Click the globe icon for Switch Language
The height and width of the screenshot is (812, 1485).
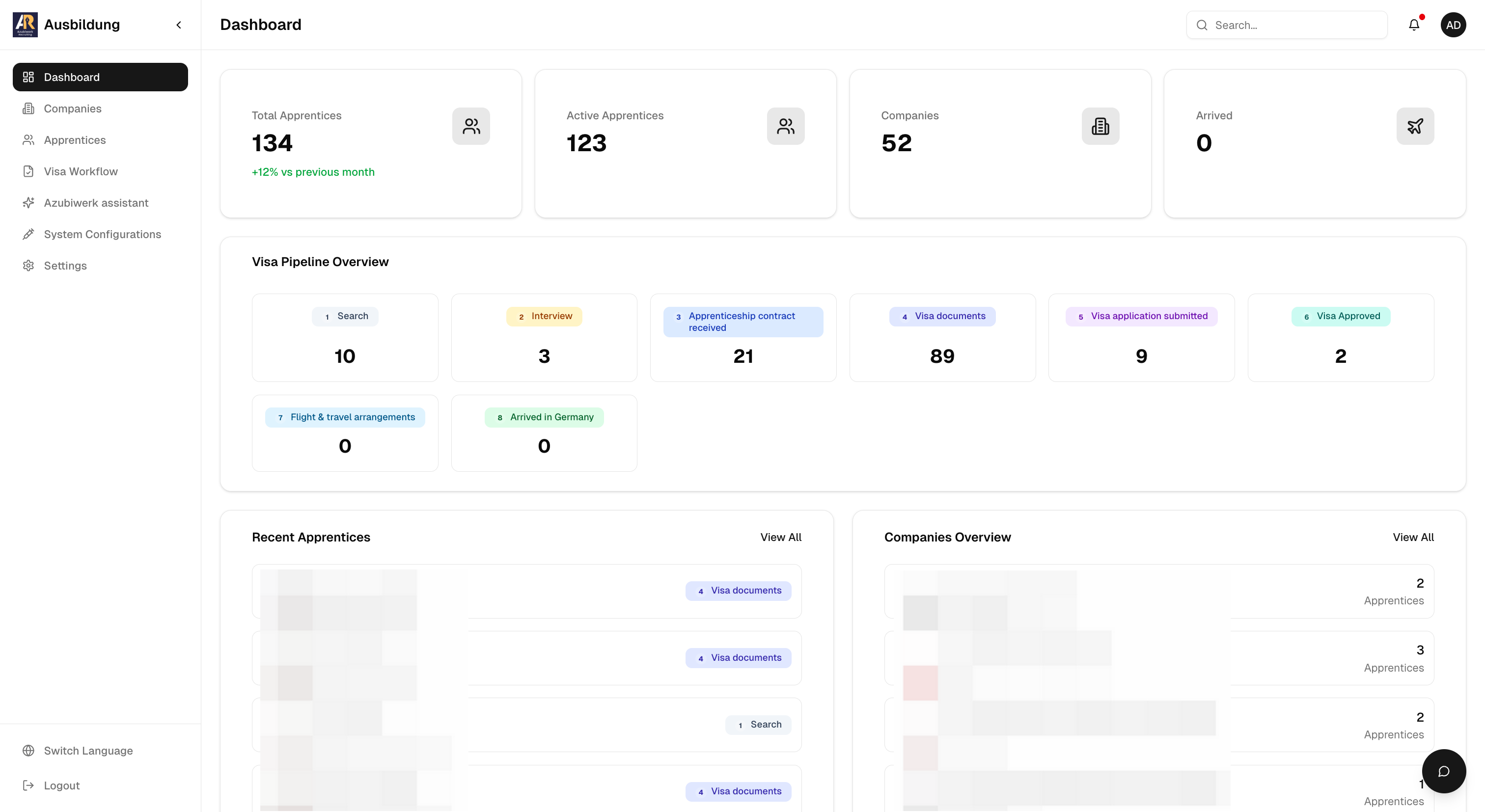(28, 750)
